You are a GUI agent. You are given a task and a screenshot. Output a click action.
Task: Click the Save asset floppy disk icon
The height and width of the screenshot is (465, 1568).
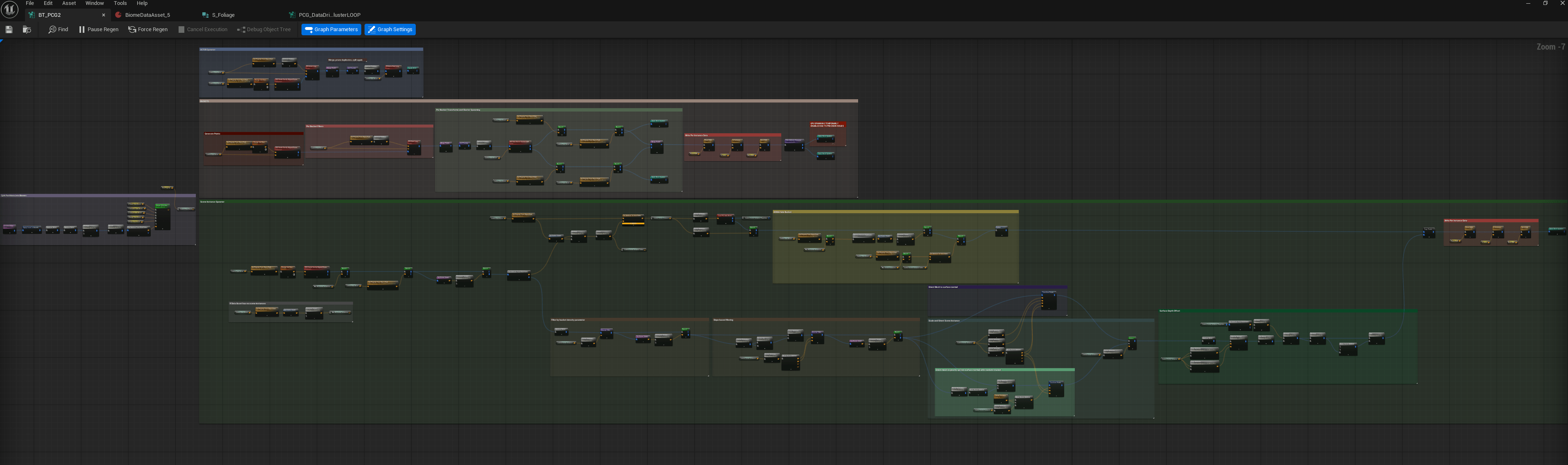click(9, 29)
